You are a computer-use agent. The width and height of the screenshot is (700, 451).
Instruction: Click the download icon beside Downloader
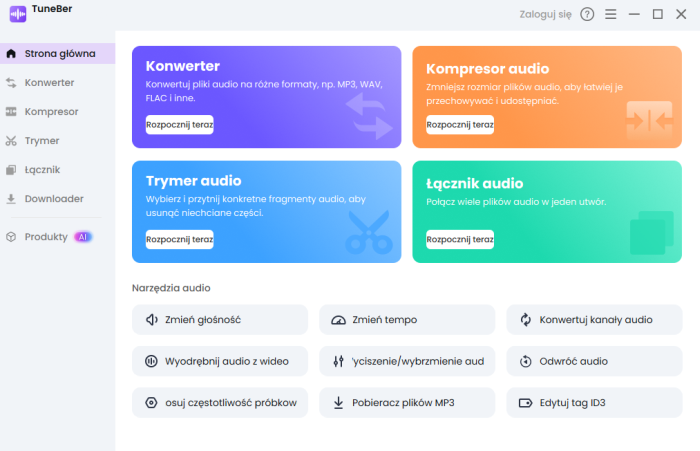[11, 199]
